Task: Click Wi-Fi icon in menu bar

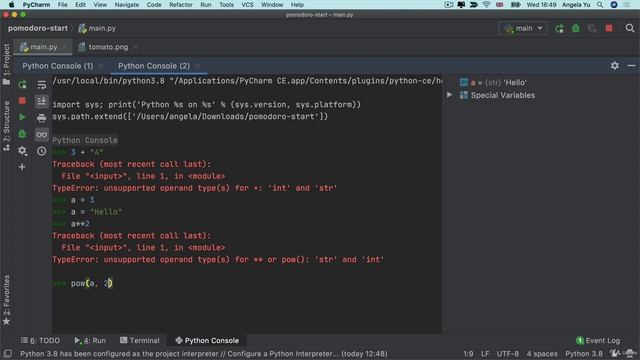Action: tap(486, 5)
